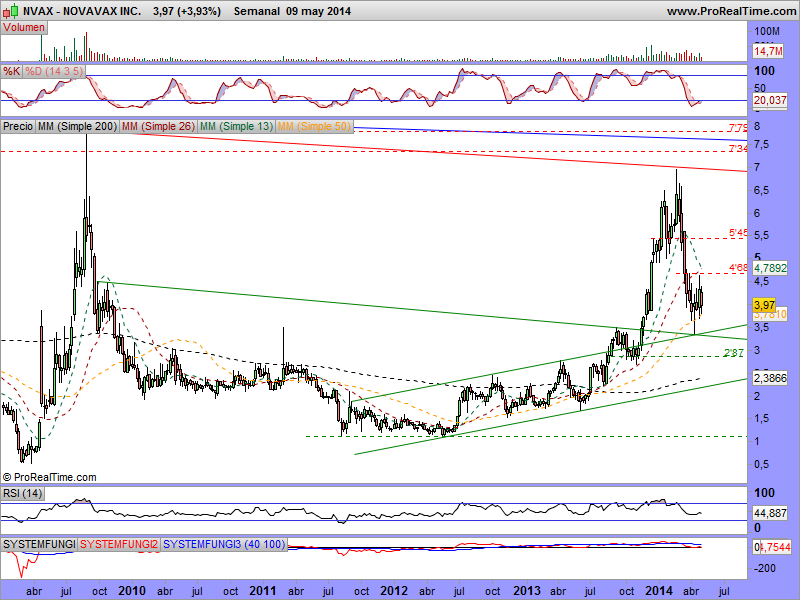Select the SYSTEMFUNGI indicator label
Image resolution: width=800 pixels, height=600 pixels.
(x=39, y=544)
